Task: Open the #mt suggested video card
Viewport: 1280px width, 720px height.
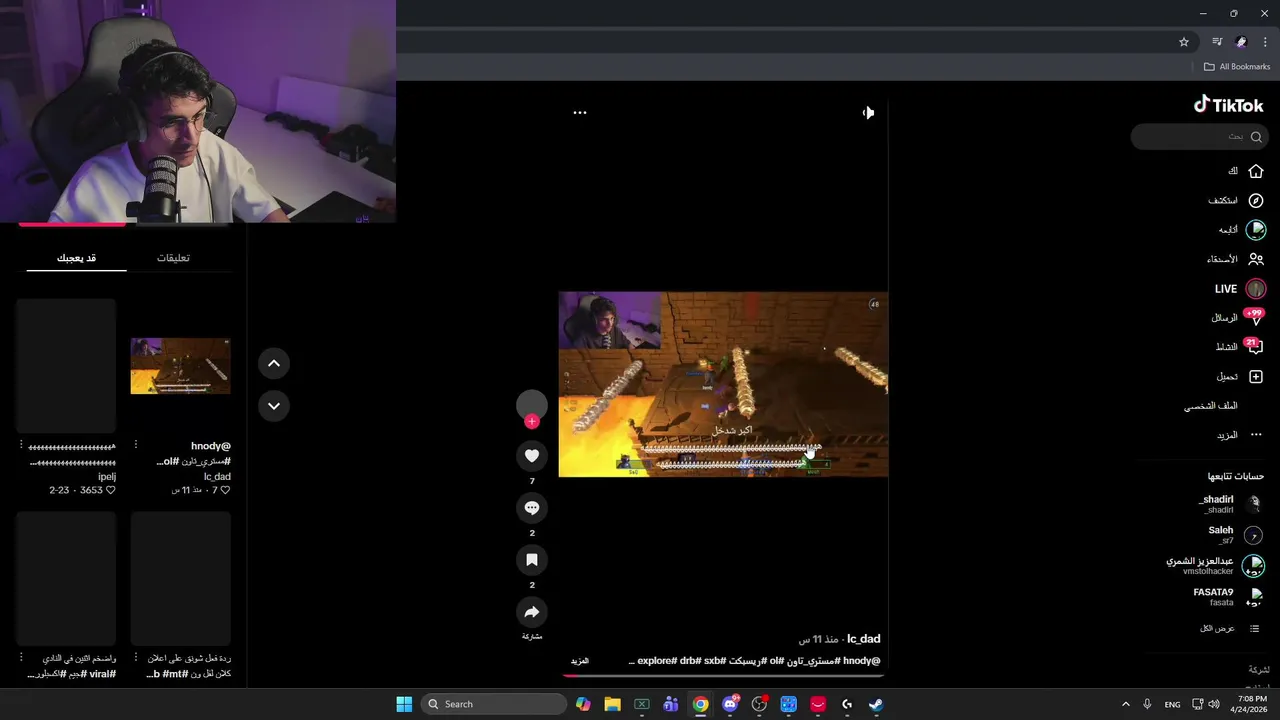Action: 181,578
